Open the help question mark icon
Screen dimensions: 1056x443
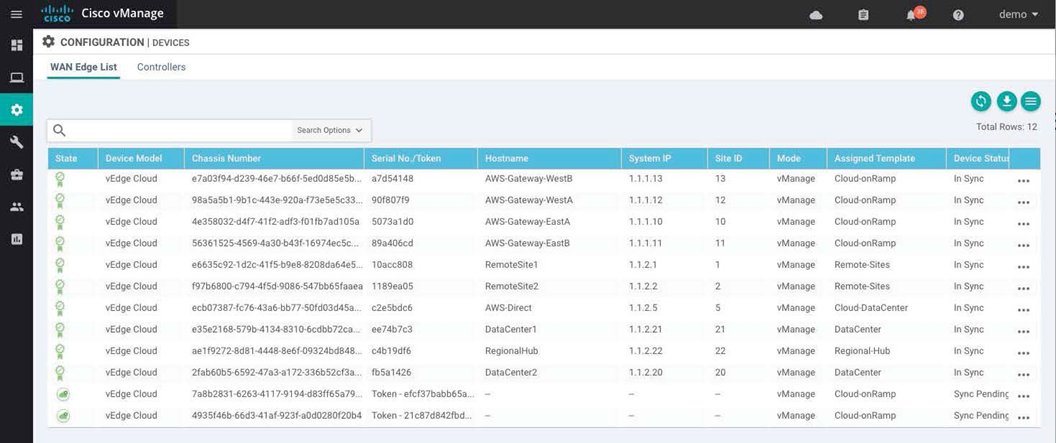click(x=958, y=15)
